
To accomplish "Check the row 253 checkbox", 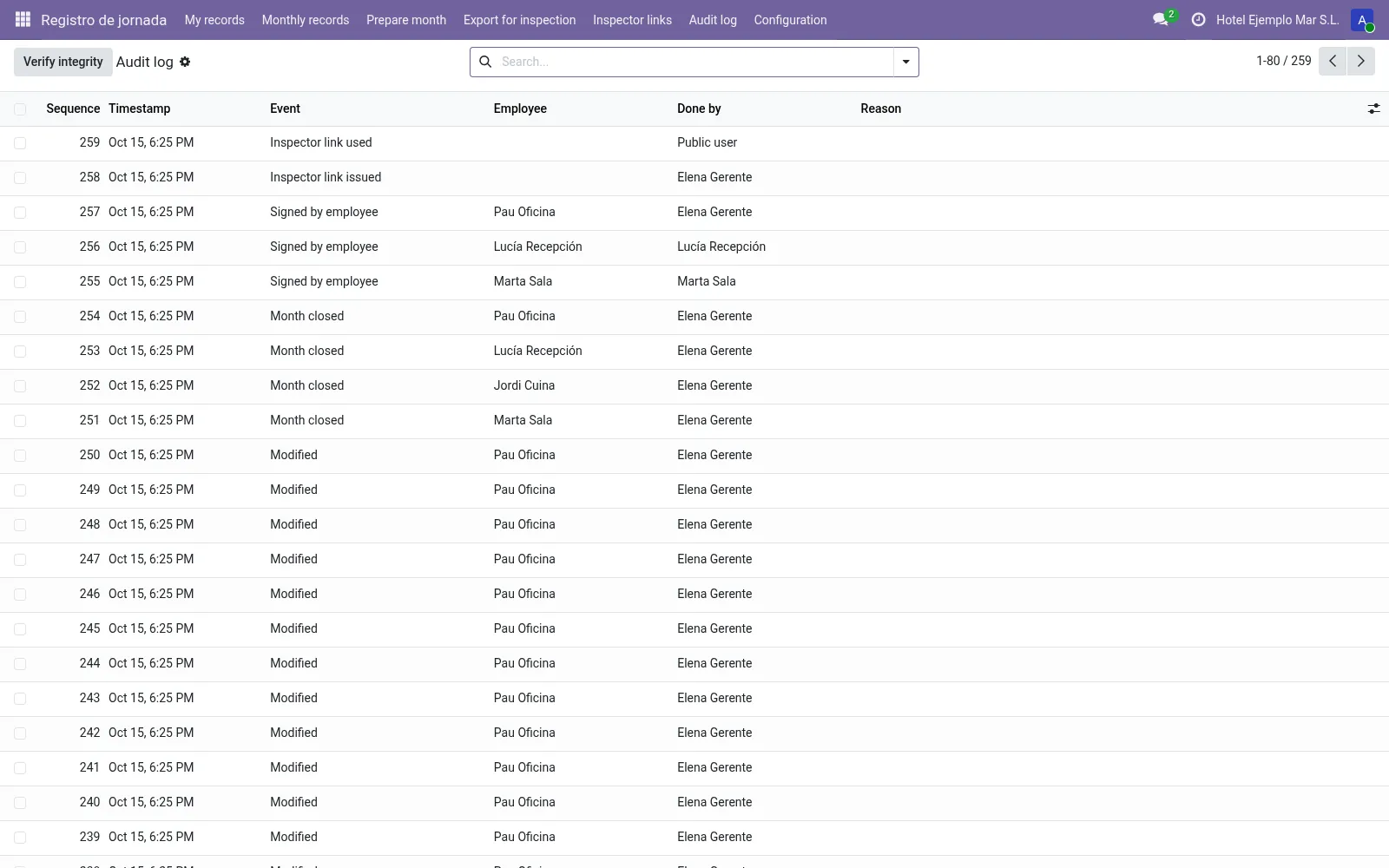I will (20, 352).
